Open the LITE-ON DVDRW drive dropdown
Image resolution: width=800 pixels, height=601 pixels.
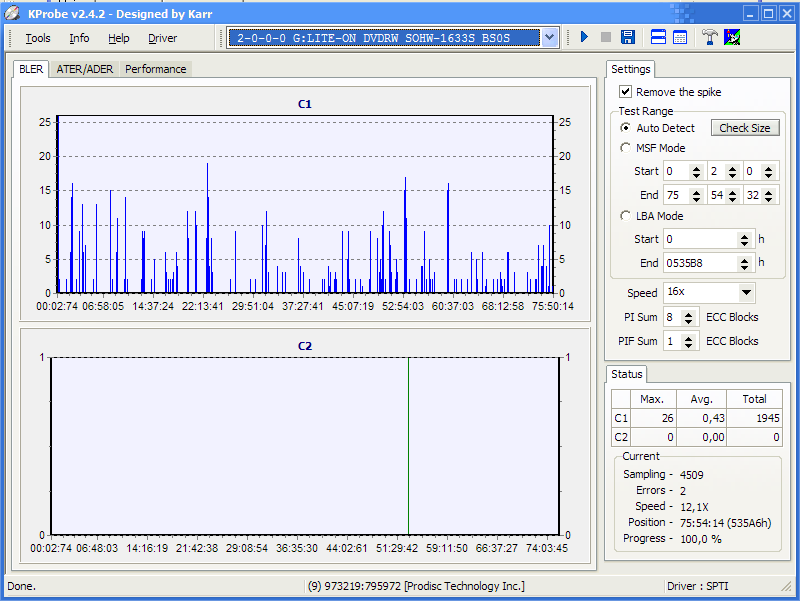(x=549, y=38)
